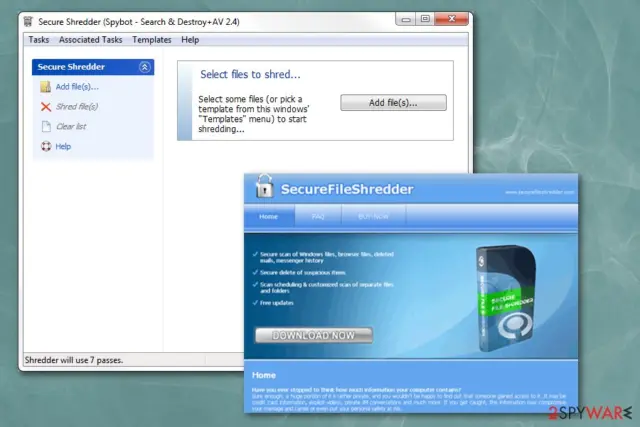
Task: Click the Add file(s) folder icon in sidebar
Action: [45, 87]
